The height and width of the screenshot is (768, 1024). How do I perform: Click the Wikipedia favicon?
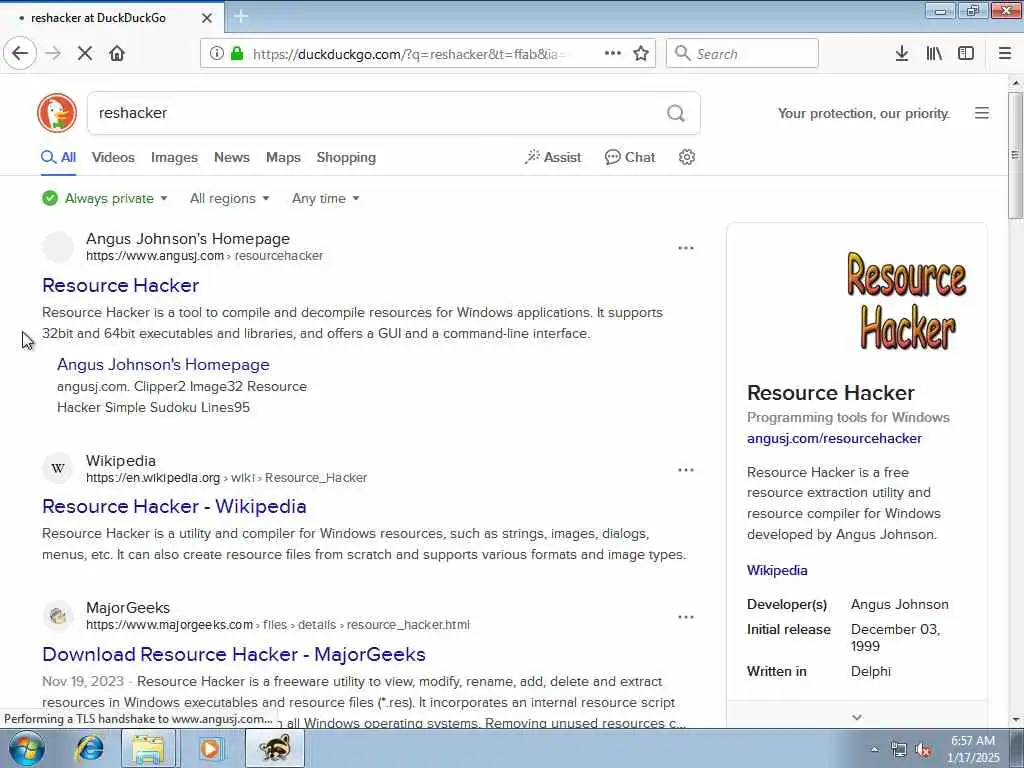tap(58, 468)
